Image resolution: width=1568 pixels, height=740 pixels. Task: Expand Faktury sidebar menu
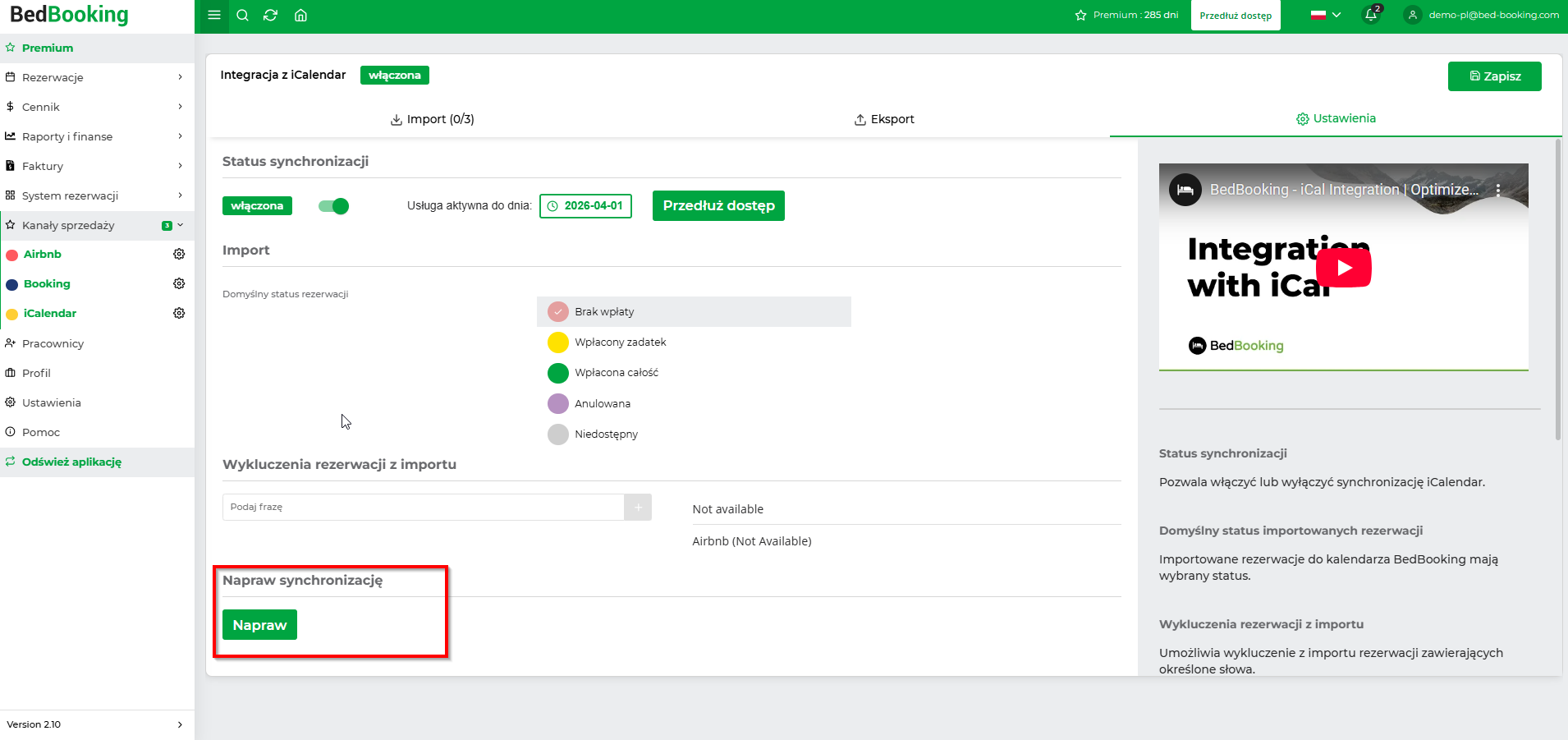coord(97,166)
